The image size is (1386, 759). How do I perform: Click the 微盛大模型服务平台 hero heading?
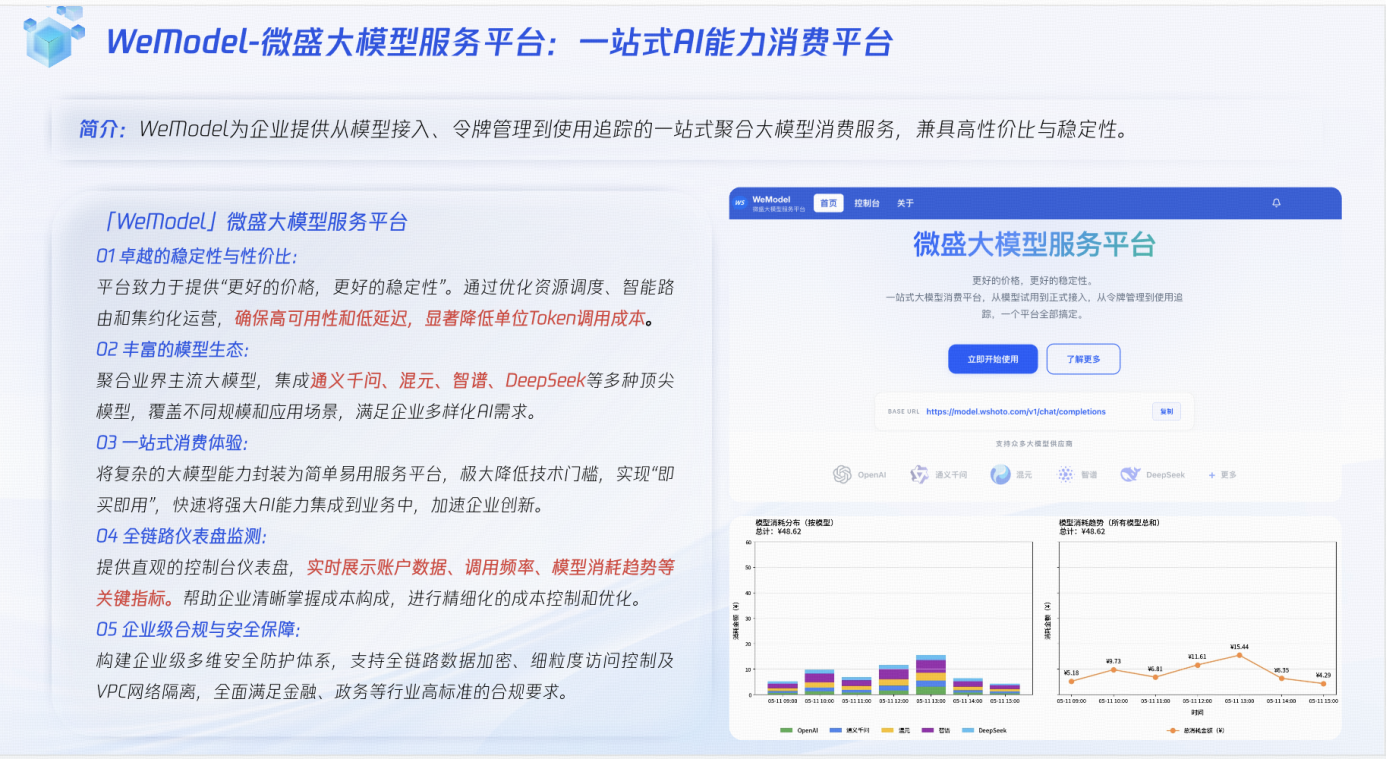pyautogui.click(x=1034, y=243)
